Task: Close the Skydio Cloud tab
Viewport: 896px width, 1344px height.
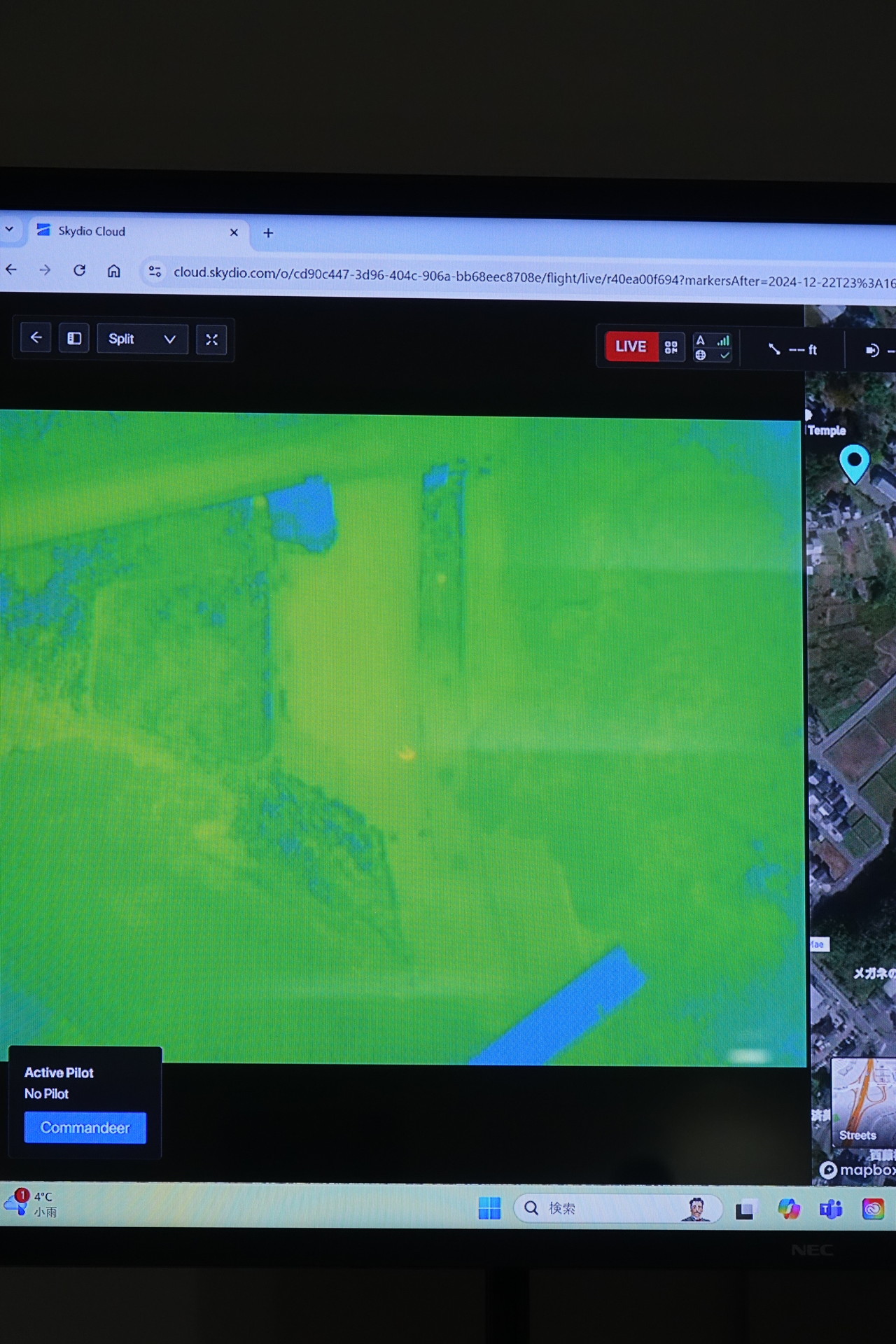Action: 234,232
